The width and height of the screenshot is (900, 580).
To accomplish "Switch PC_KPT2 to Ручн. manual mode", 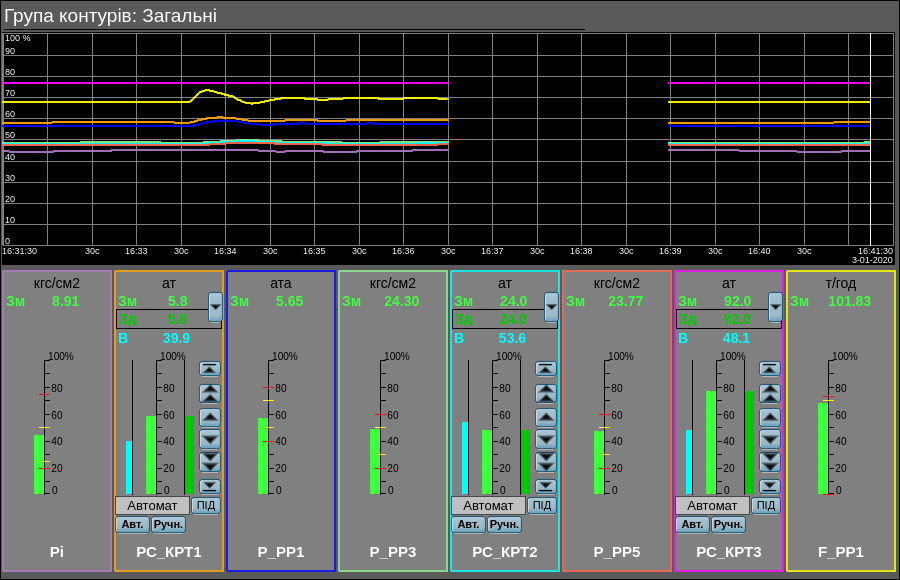I will point(504,524).
